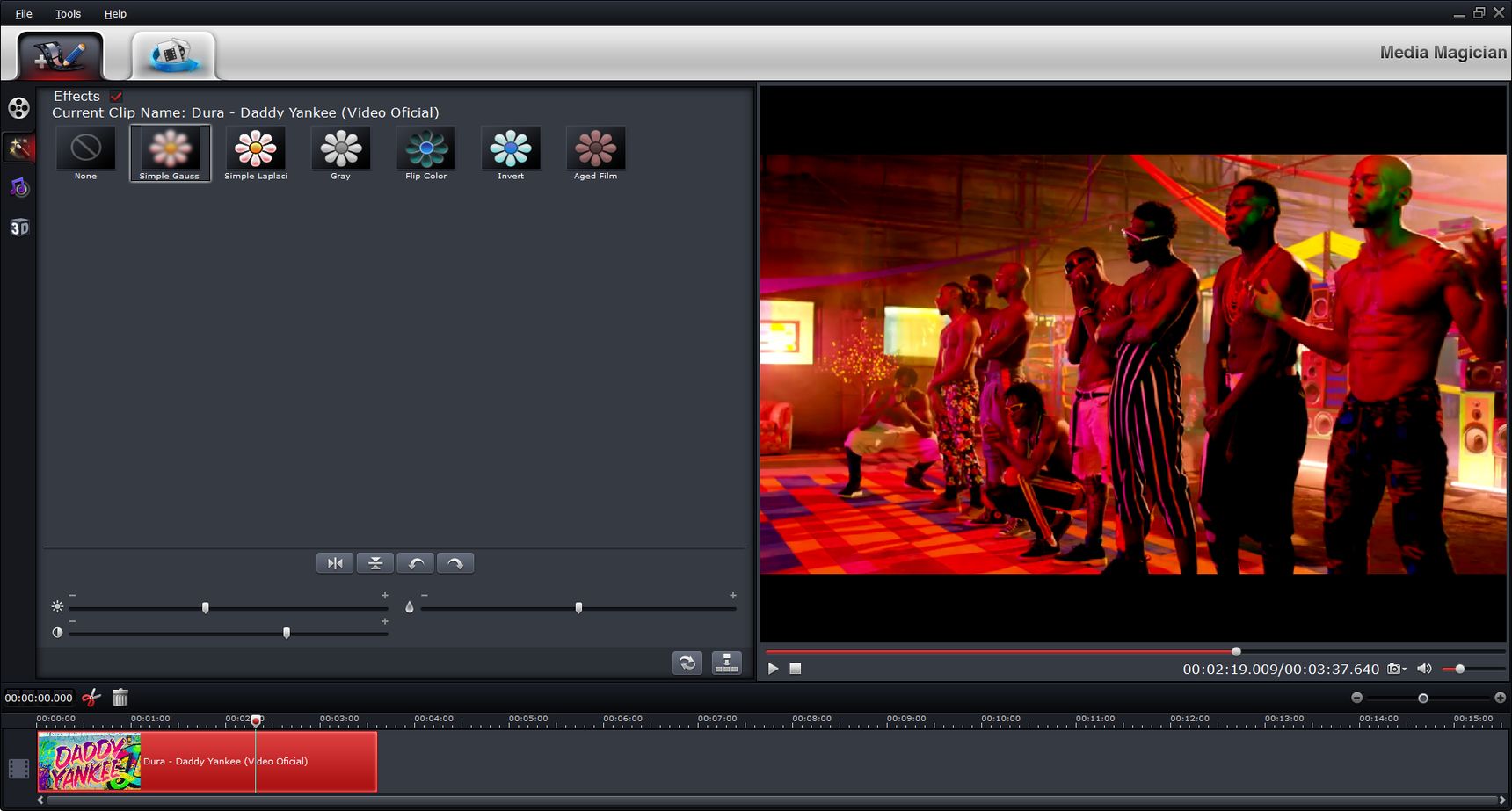Open the File menu
The width and height of the screenshot is (1512, 811).
24,13
